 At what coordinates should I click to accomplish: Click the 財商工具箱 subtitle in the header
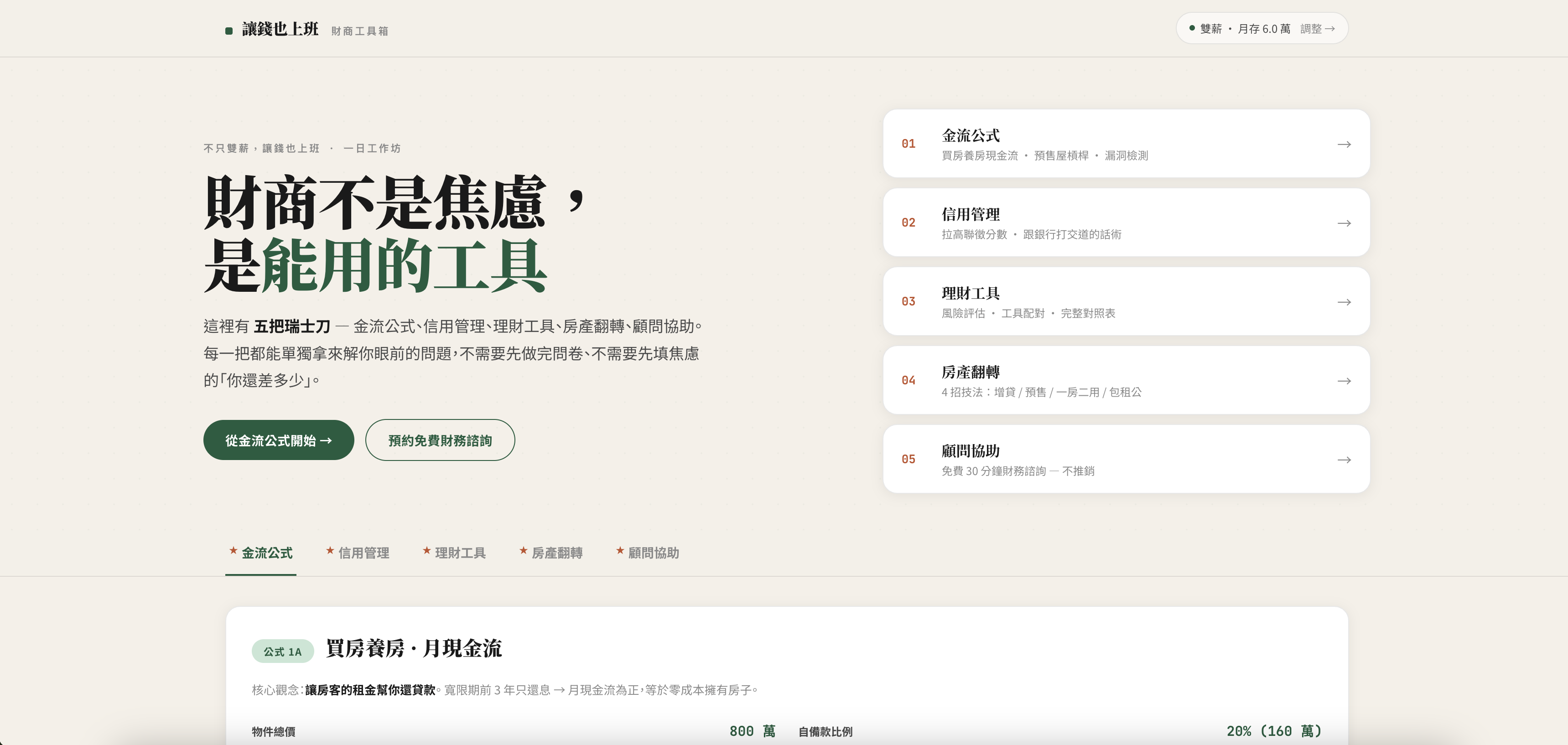coord(360,31)
